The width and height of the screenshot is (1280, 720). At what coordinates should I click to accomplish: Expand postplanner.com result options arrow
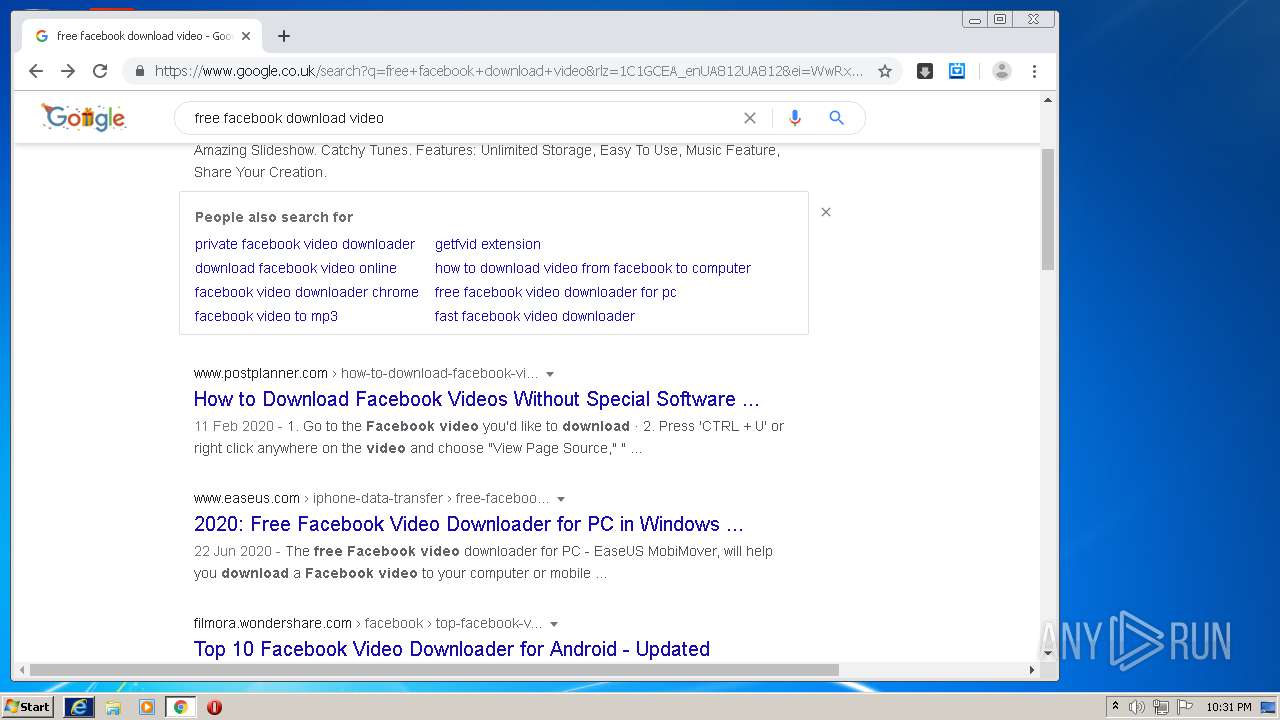pyautogui.click(x=550, y=374)
